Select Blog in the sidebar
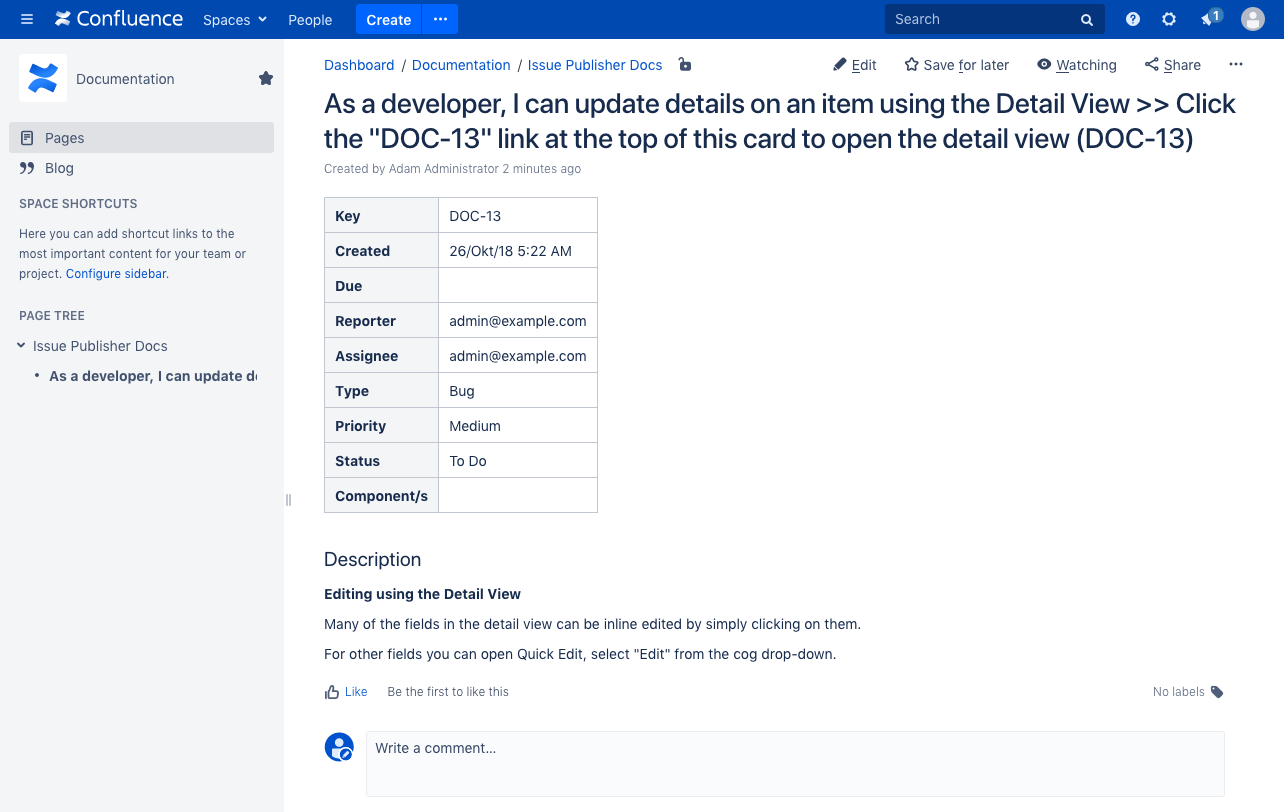 click(59, 168)
